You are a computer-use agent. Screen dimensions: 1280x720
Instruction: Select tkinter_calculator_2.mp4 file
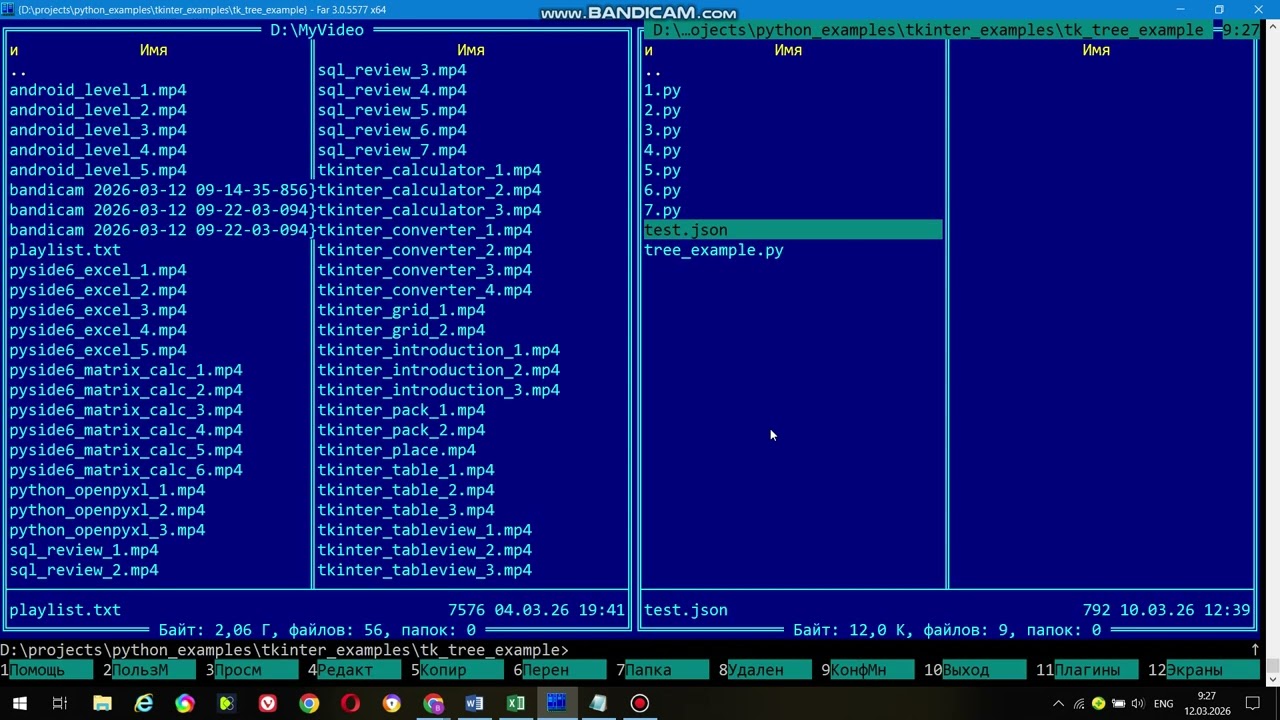pos(429,190)
